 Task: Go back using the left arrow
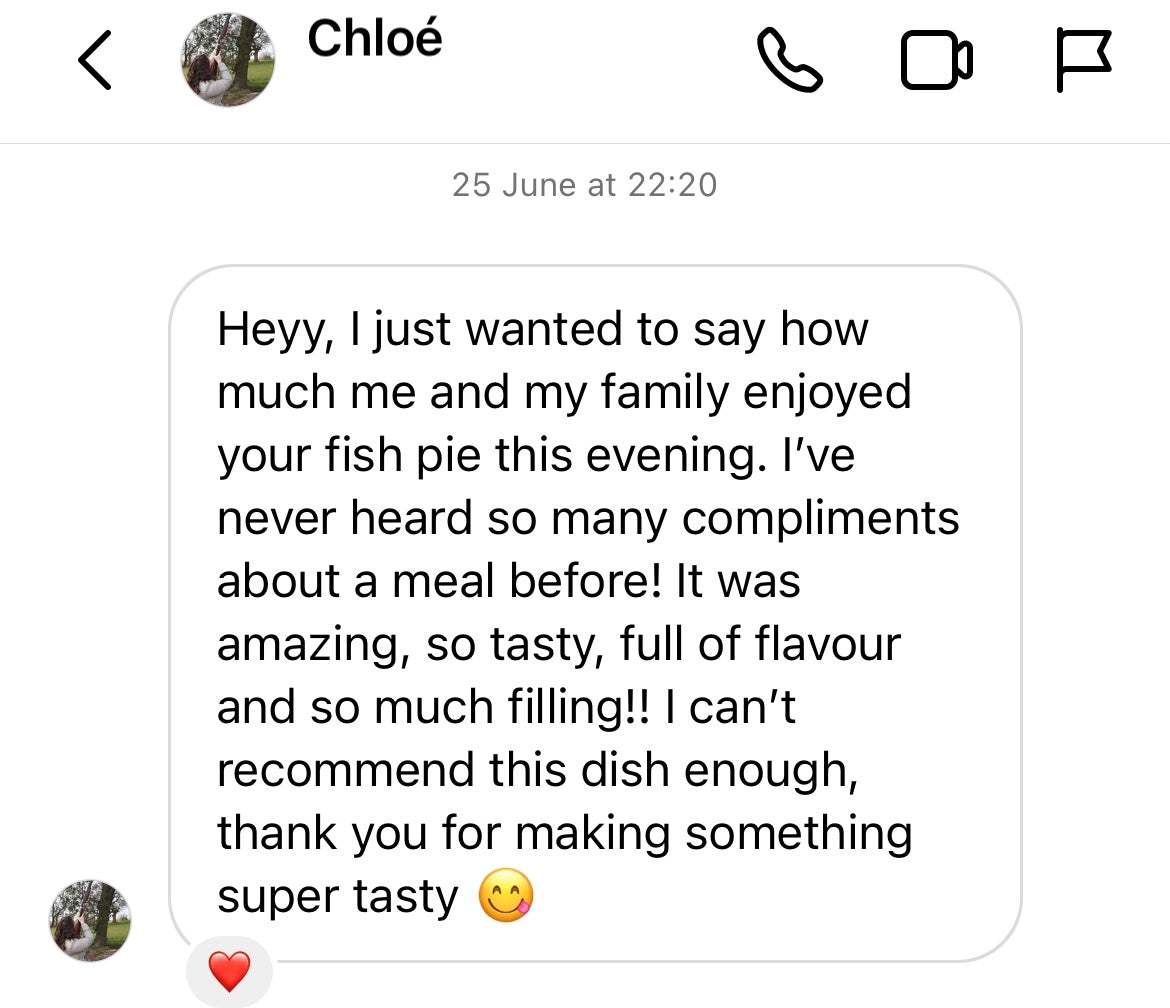(95, 61)
